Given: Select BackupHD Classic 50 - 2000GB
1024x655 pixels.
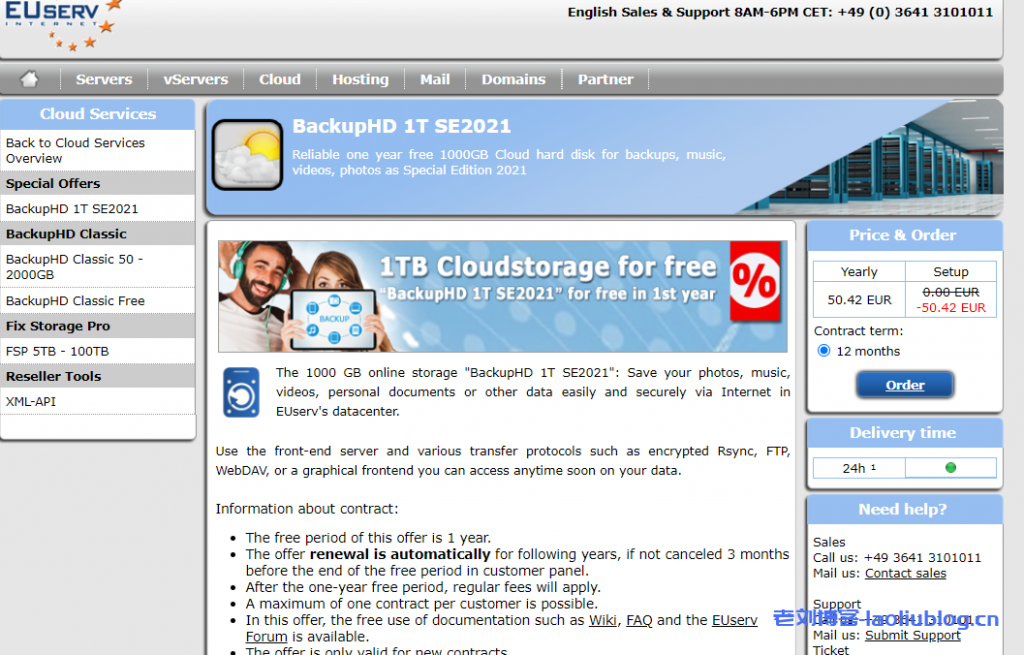Looking at the screenshot, I should click(75, 266).
